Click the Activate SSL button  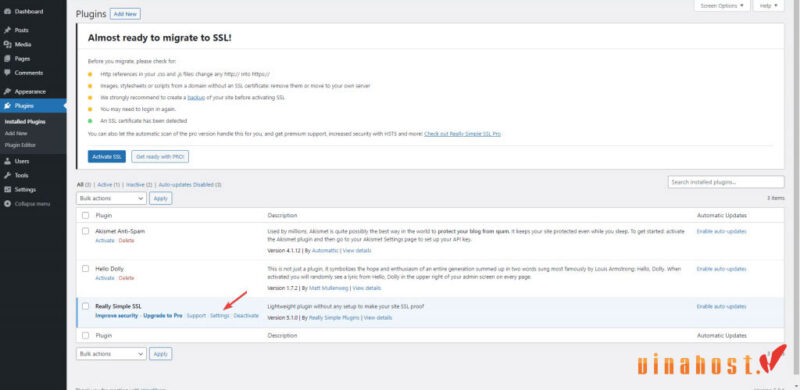click(x=107, y=157)
